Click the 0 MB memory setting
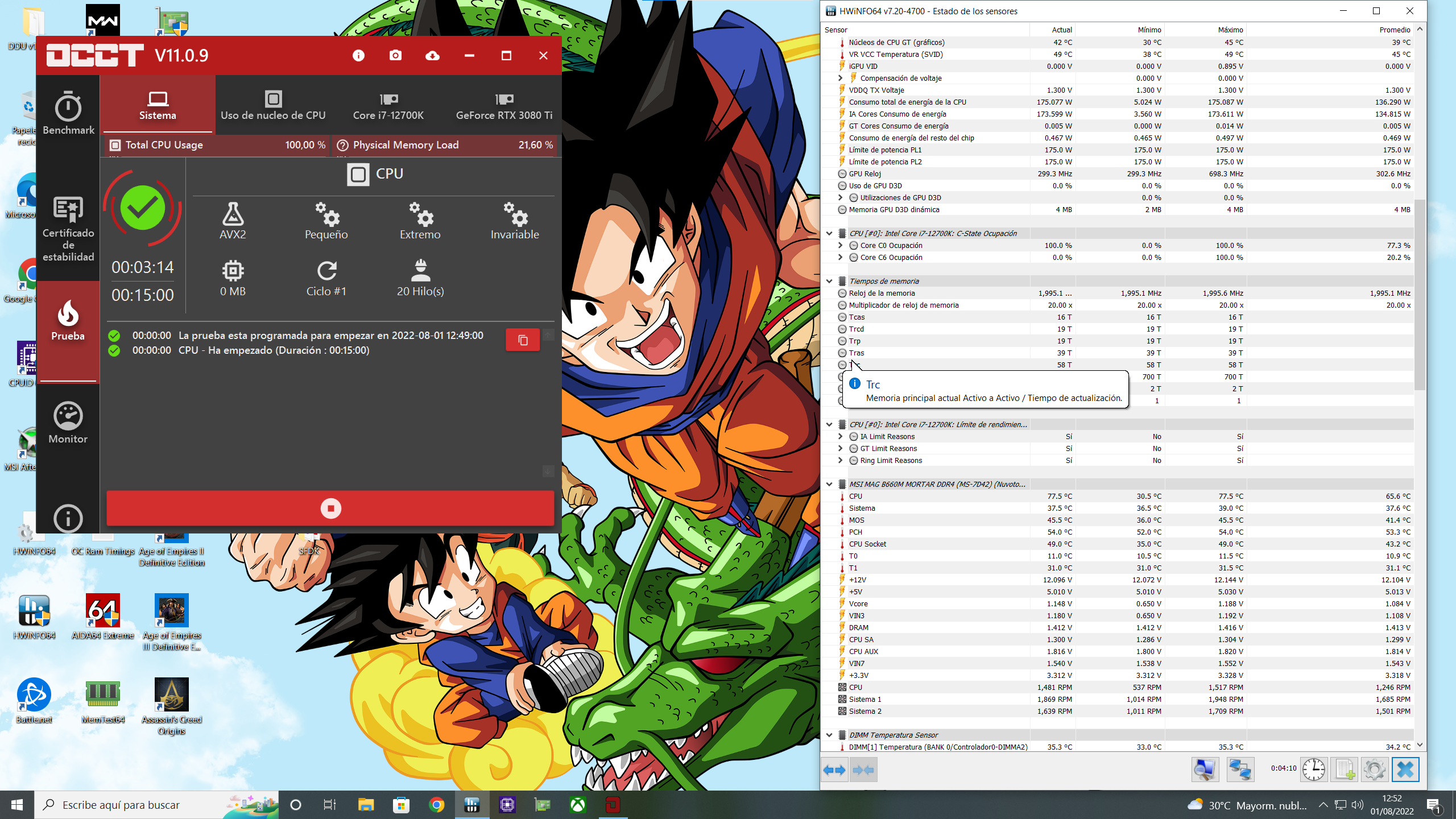1456x819 pixels. (233, 278)
